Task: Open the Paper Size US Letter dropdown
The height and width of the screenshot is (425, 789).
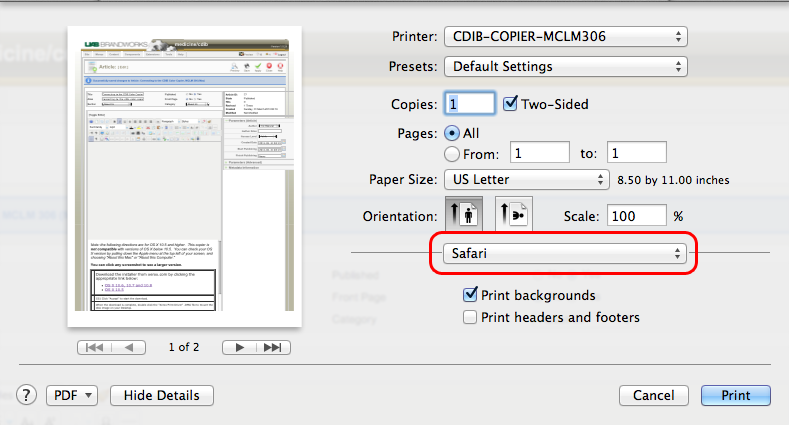Action: [x=525, y=180]
